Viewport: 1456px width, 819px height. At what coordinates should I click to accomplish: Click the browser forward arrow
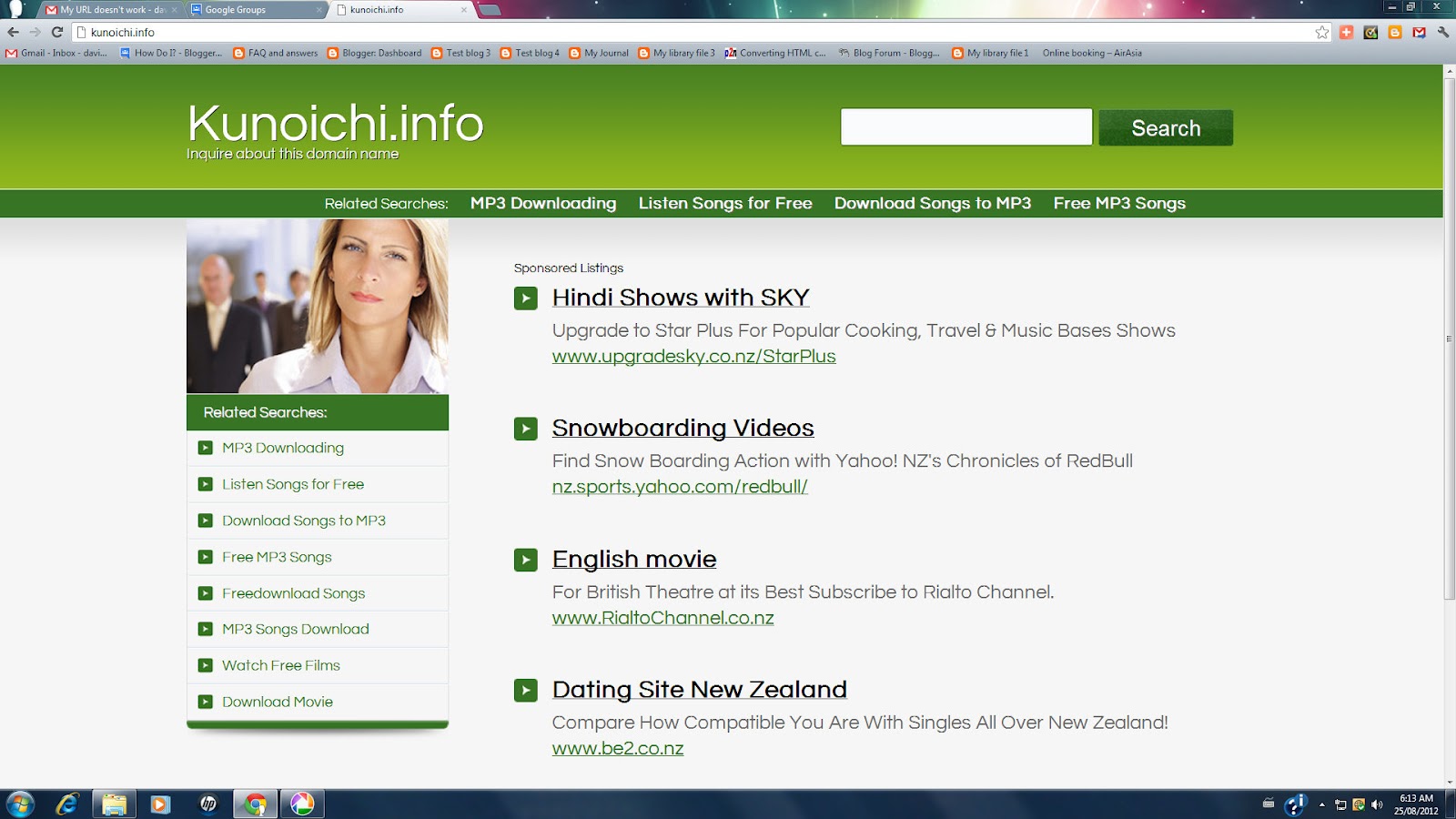click(x=35, y=32)
